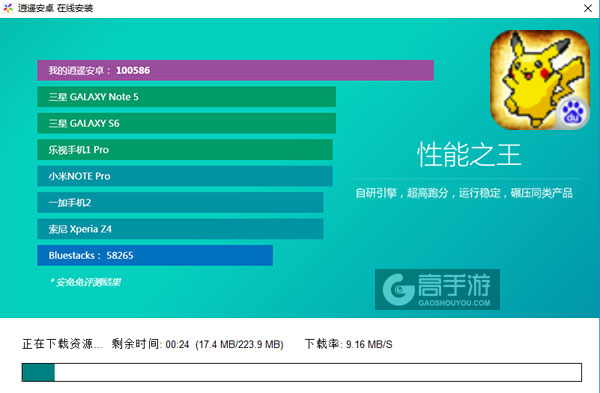Click the 下载率 9.16 MB/S readout
600x393 pixels.
click(349, 344)
